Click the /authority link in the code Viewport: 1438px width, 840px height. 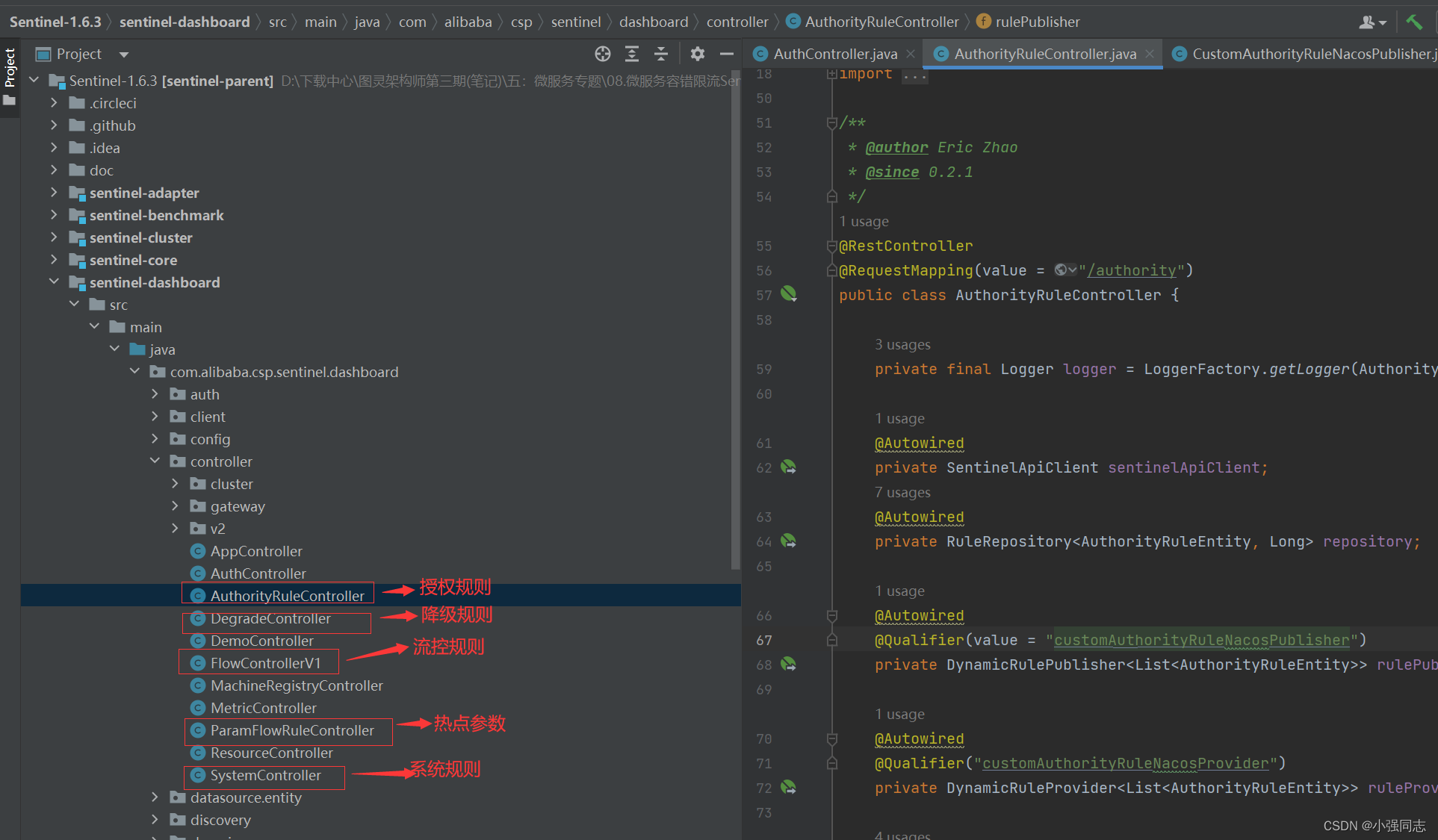click(1132, 270)
